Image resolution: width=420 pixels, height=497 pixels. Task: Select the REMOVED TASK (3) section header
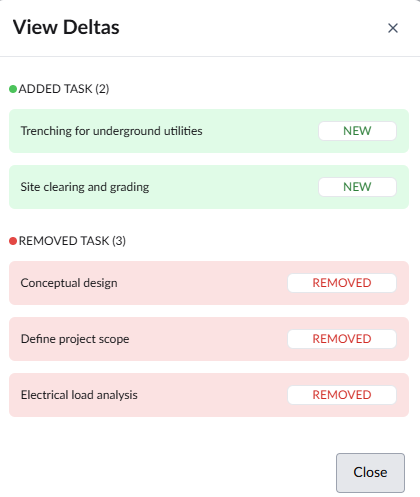point(72,241)
